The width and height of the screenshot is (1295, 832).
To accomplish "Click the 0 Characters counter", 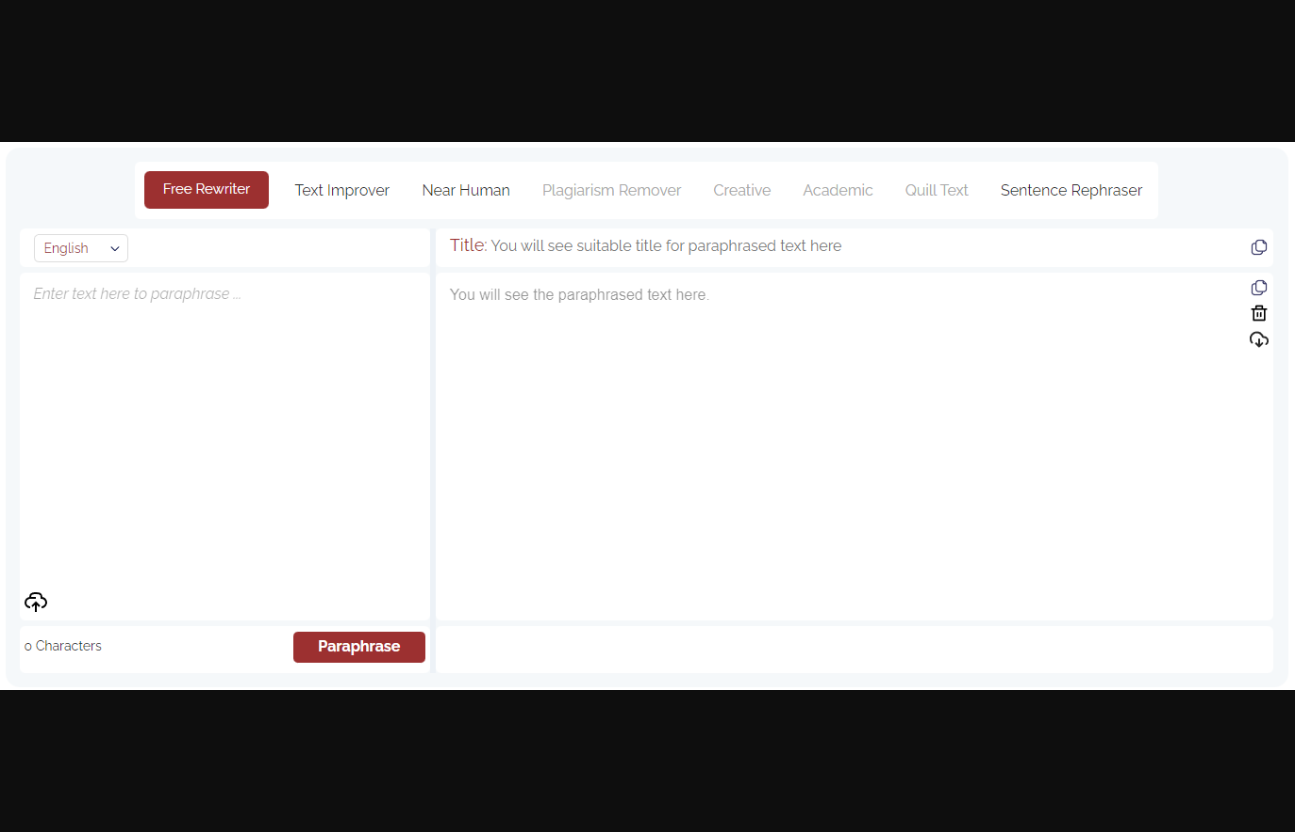I will (x=63, y=646).
